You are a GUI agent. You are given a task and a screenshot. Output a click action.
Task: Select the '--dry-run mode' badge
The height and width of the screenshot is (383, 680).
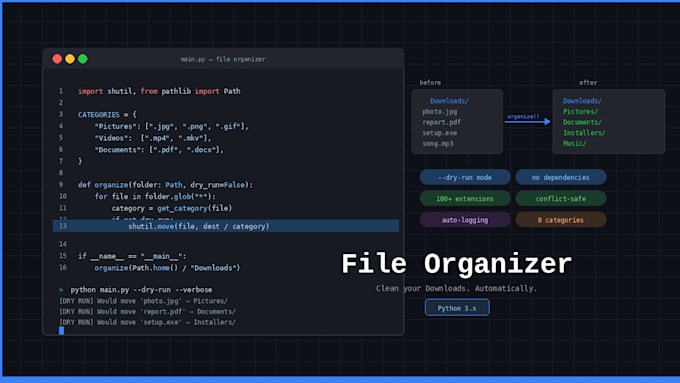pos(465,177)
